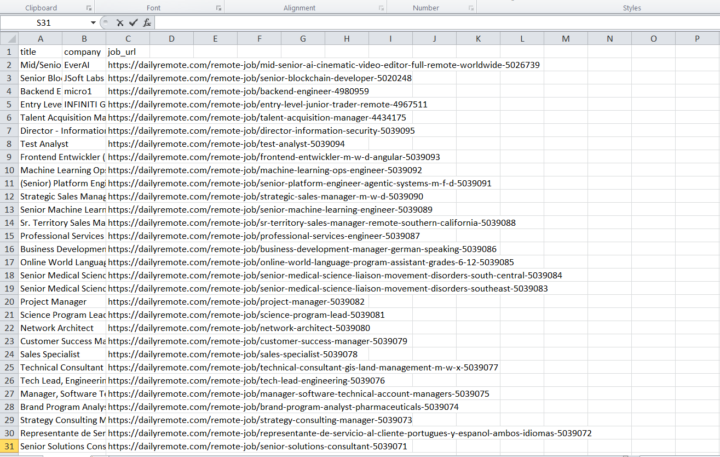Click the 'JSoft Labs' company cell
The height and width of the screenshot is (457, 720).
[84, 78]
